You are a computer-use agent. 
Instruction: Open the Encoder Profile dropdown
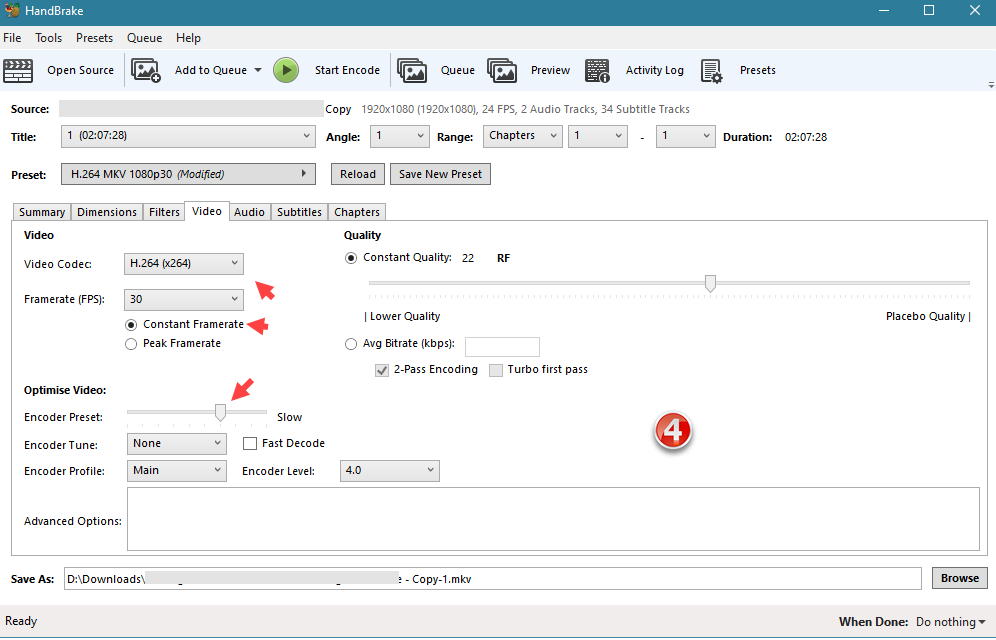(x=177, y=470)
